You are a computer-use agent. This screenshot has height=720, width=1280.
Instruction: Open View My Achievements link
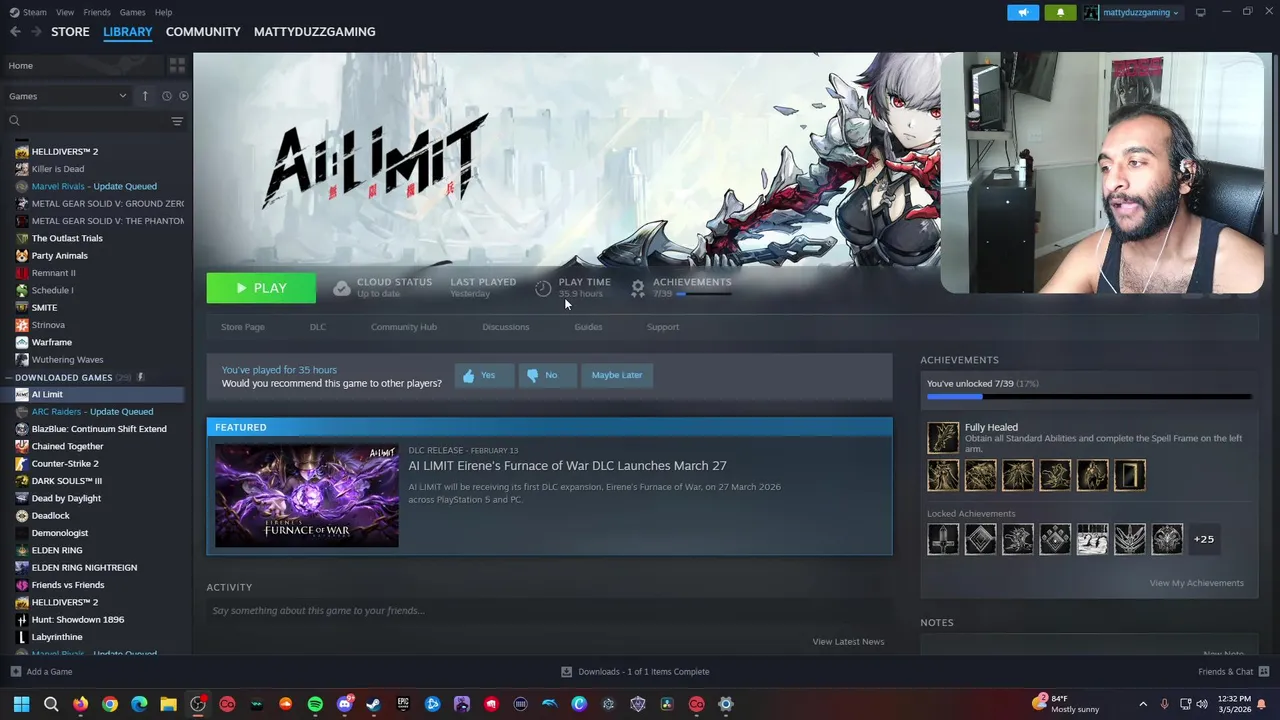coord(1197,583)
